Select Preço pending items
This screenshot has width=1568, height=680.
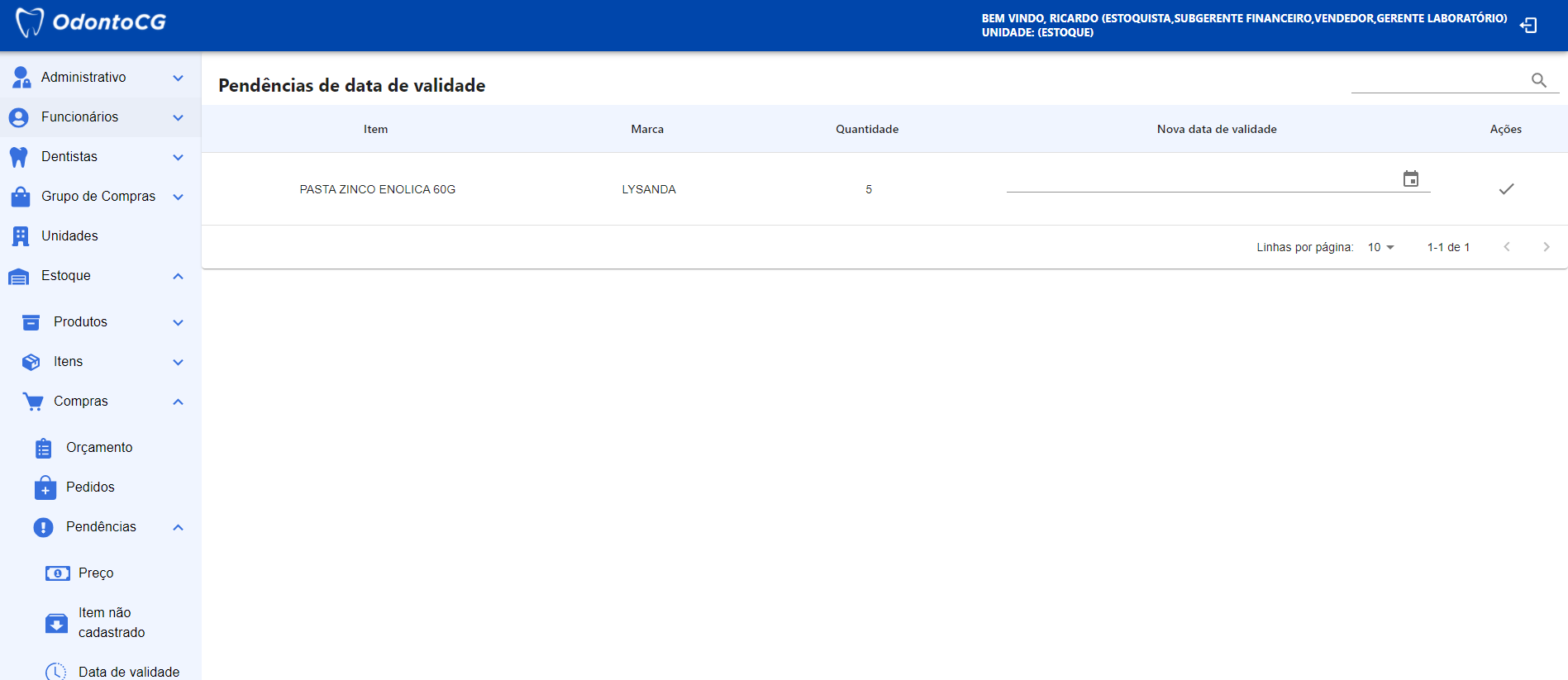tap(96, 573)
